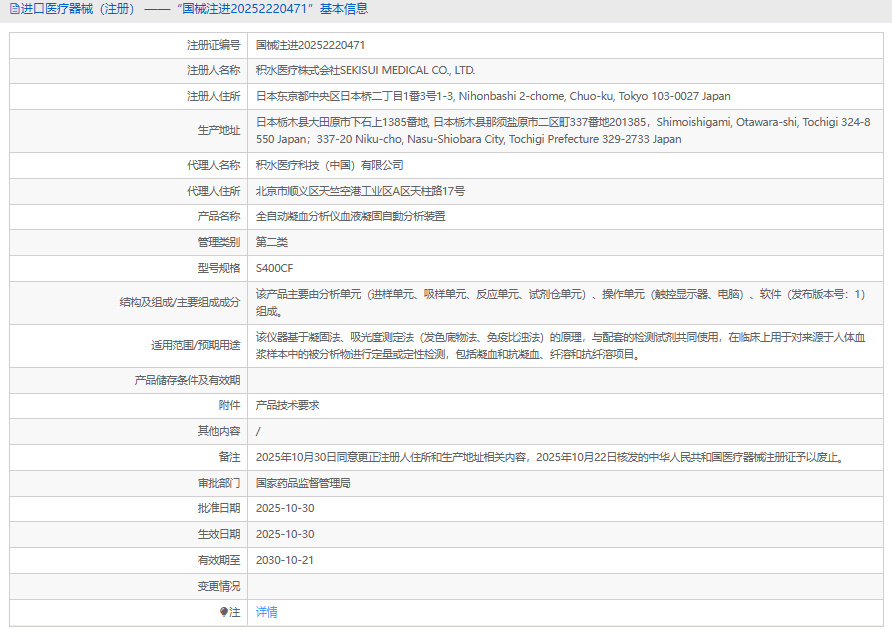Click registrant name SEKISUI MEDICAL CO., LTD.
Screen dimensions: 892x630
click(x=365, y=71)
